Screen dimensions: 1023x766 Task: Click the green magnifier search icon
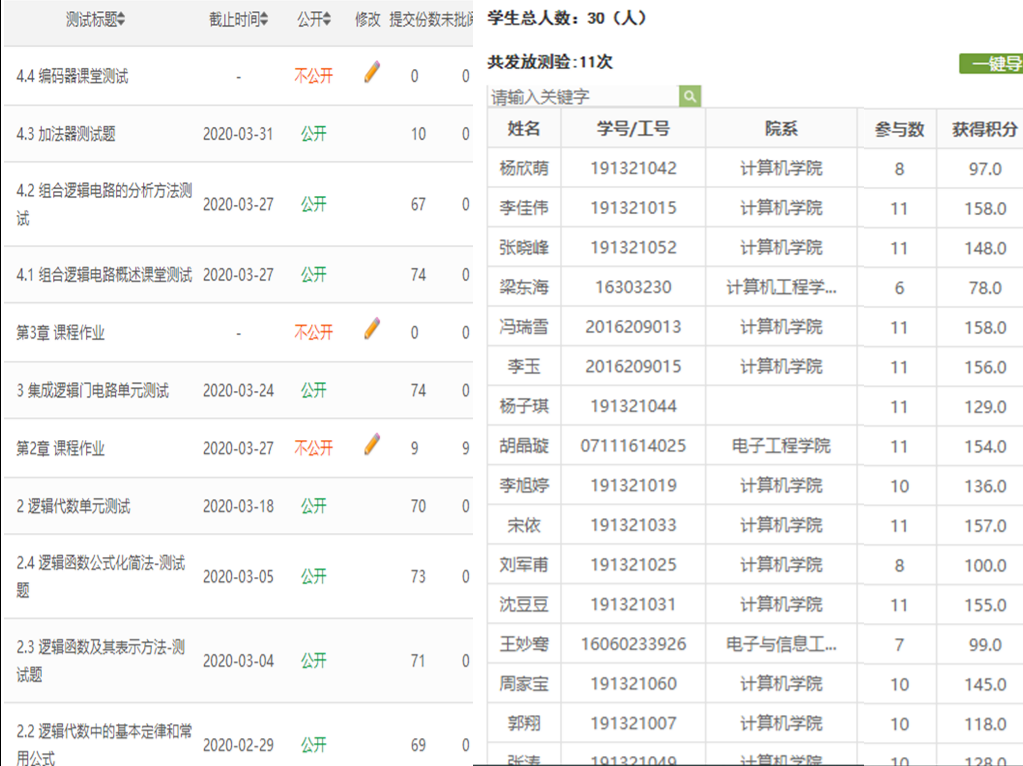pyautogui.click(x=690, y=96)
